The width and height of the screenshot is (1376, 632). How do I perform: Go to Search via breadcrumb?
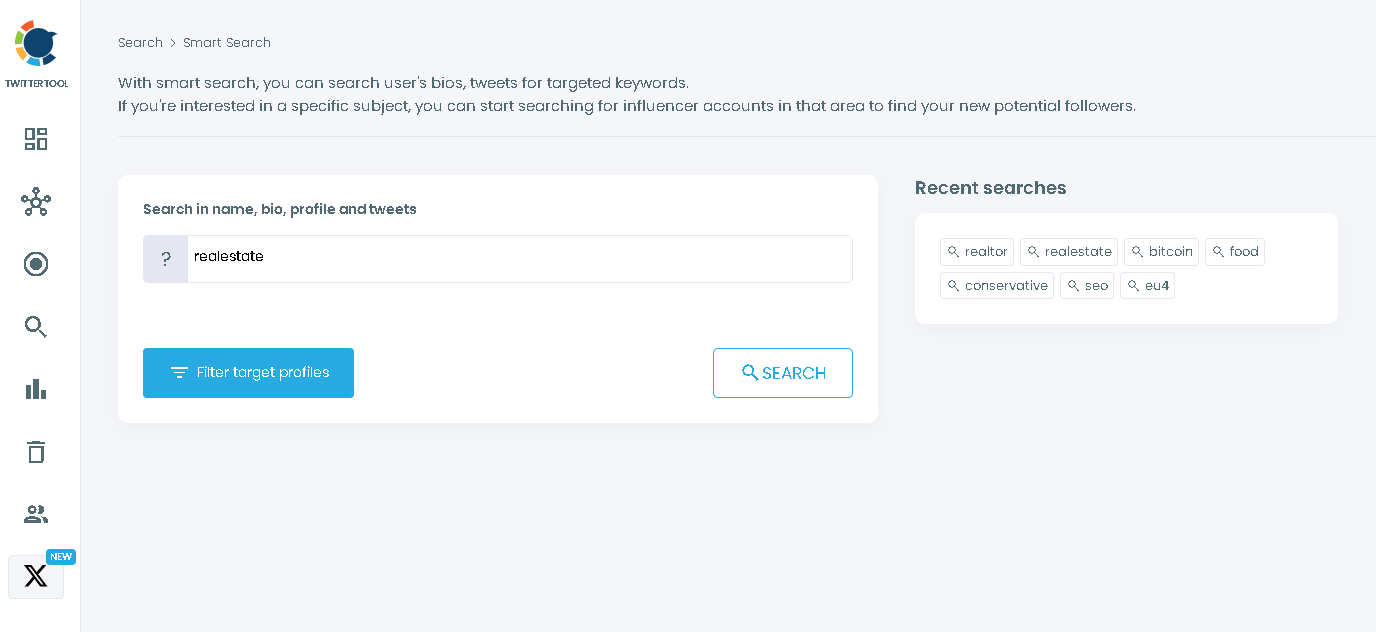click(x=140, y=42)
